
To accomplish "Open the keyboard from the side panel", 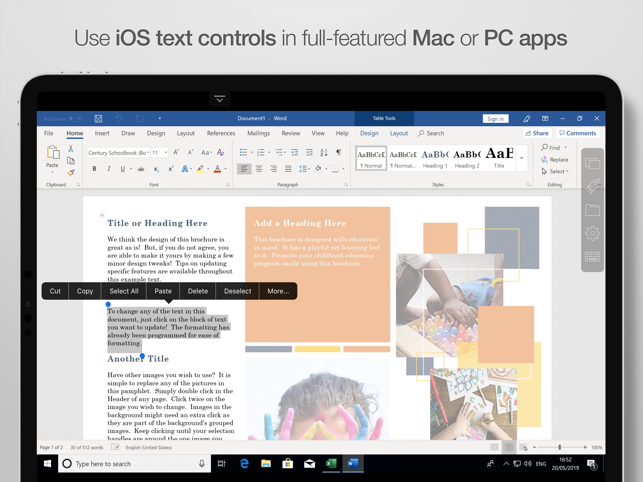I will click(593, 257).
